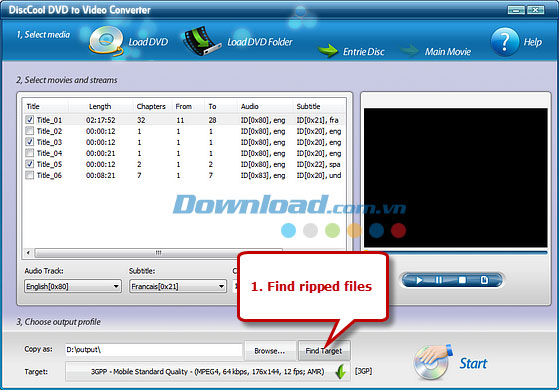
Task: Open Help via the question mark icon
Action: click(505, 42)
